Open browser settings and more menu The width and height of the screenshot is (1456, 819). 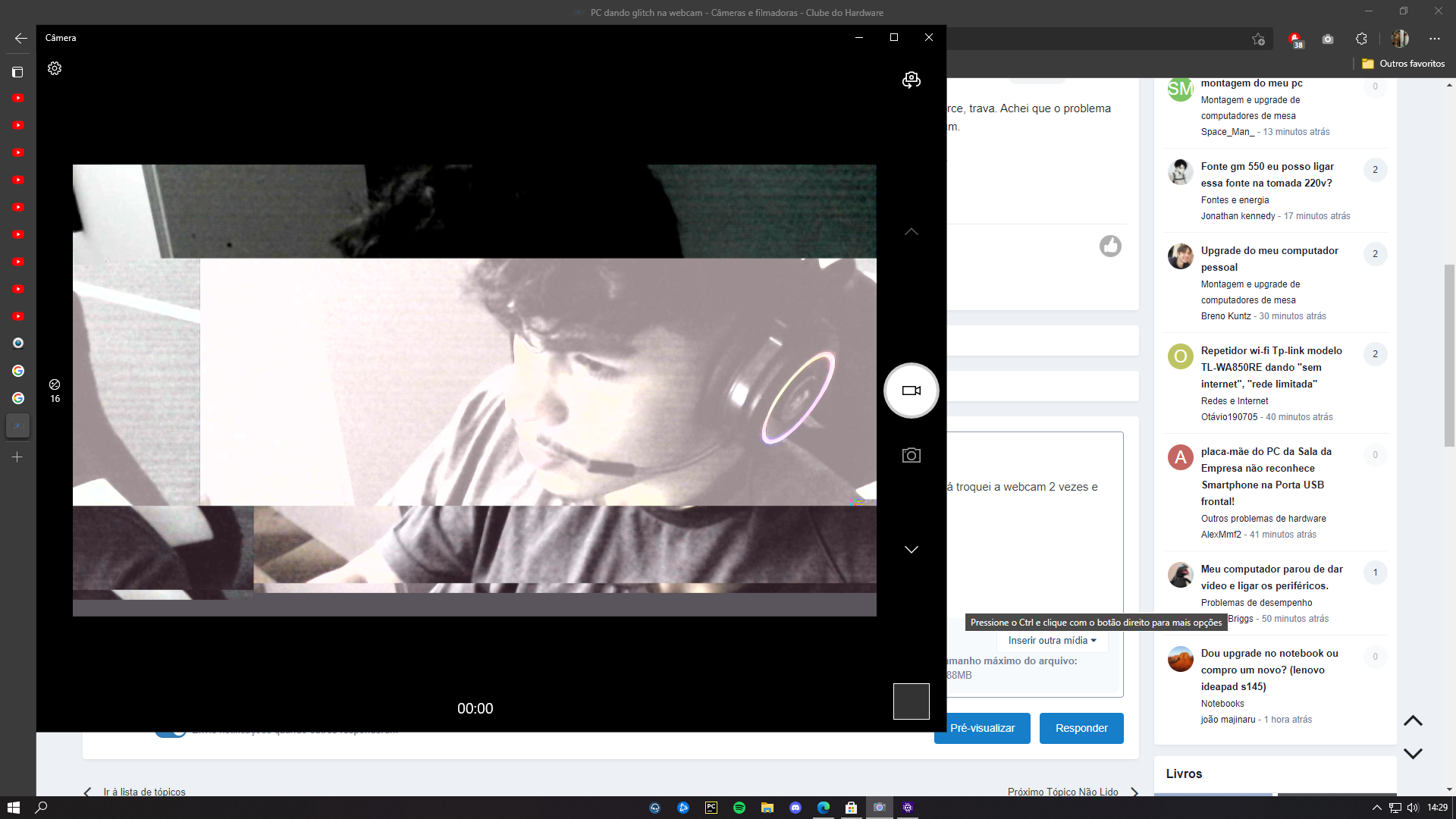click(x=1434, y=39)
